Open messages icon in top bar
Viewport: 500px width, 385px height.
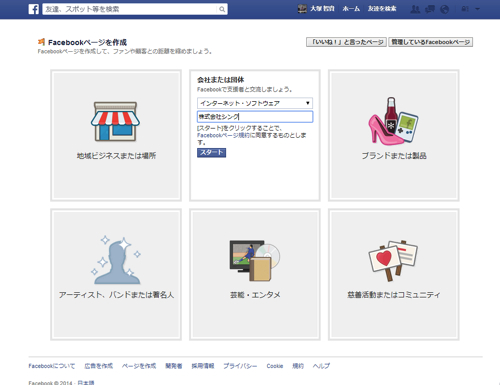(x=430, y=9)
